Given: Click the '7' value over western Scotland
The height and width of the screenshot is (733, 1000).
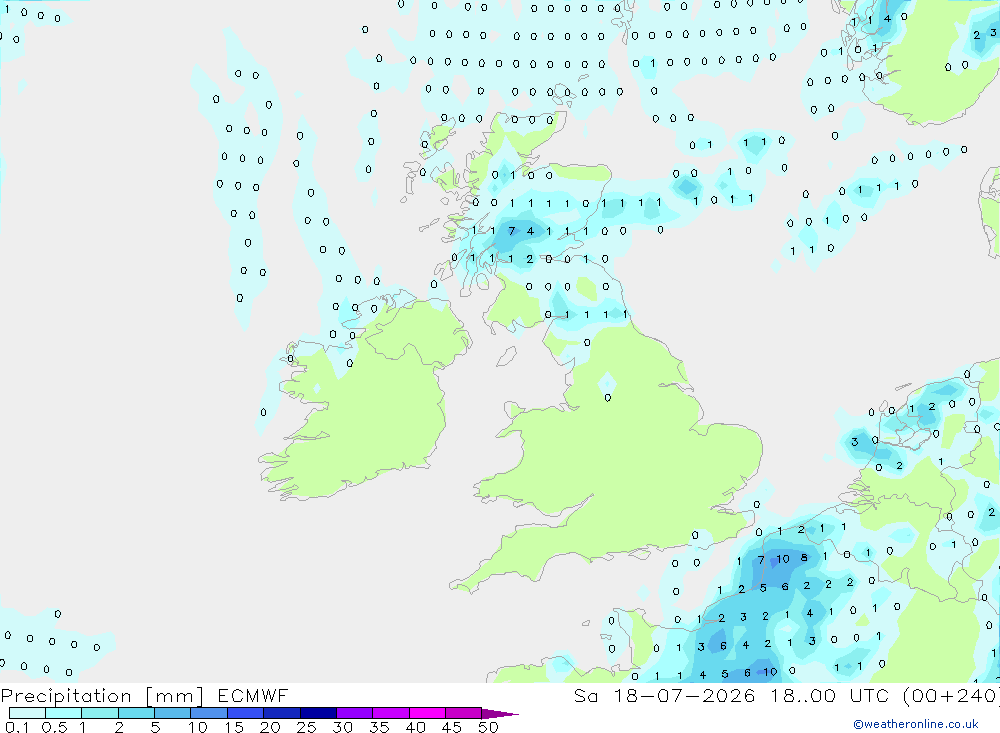Looking at the screenshot, I should (x=511, y=231).
